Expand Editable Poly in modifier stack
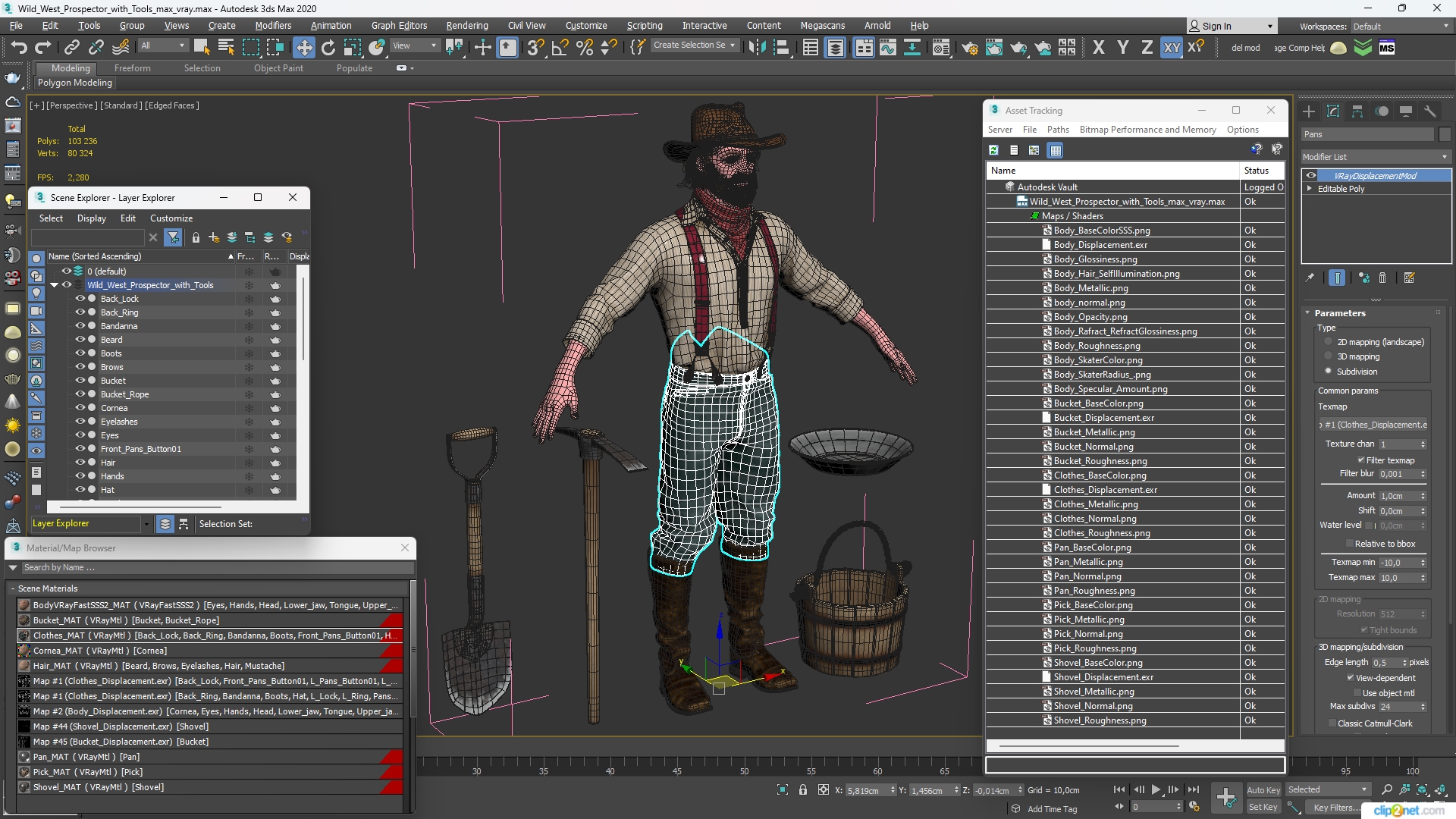Viewport: 1456px width, 819px height. (1310, 188)
